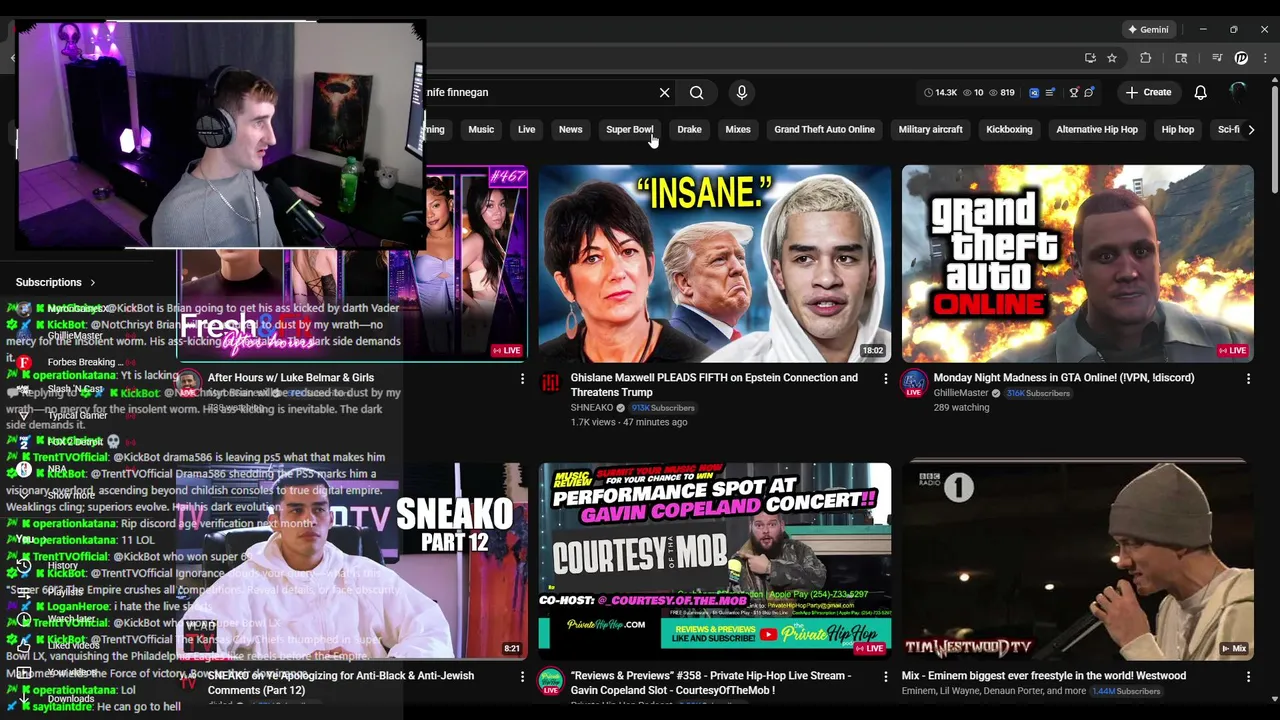The width and height of the screenshot is (1280, 720).
Task: Open options for Reviews & Previews #358
Action: 884,677
